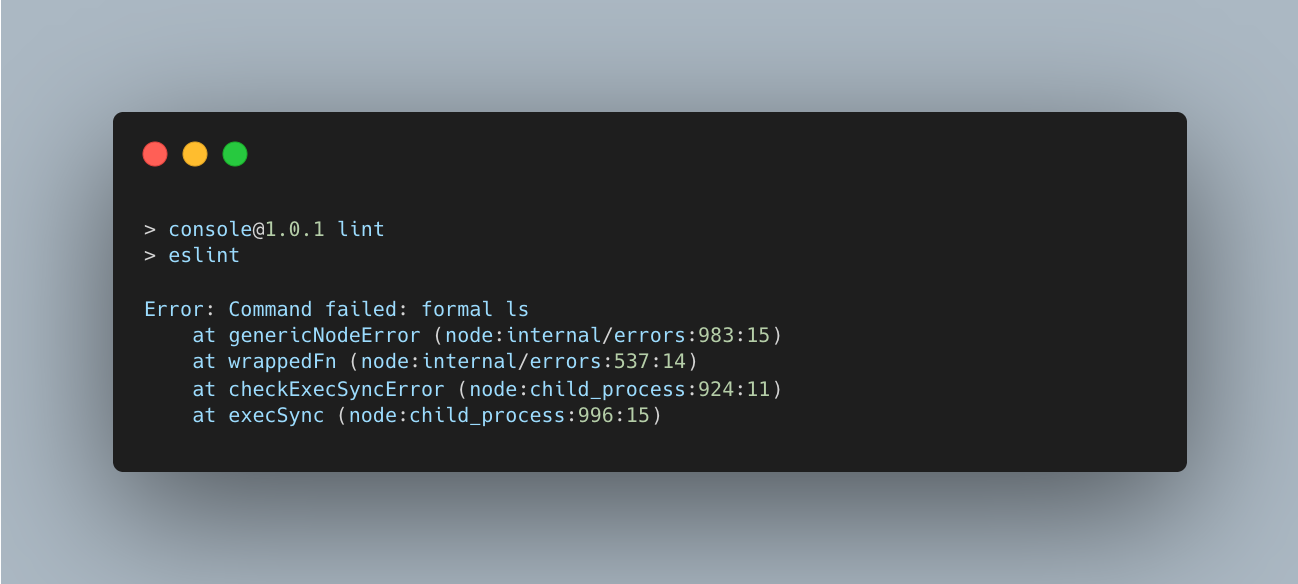Click the red close window dot
Viewport: 1298px width, 584px height.
tap(155, 154)
